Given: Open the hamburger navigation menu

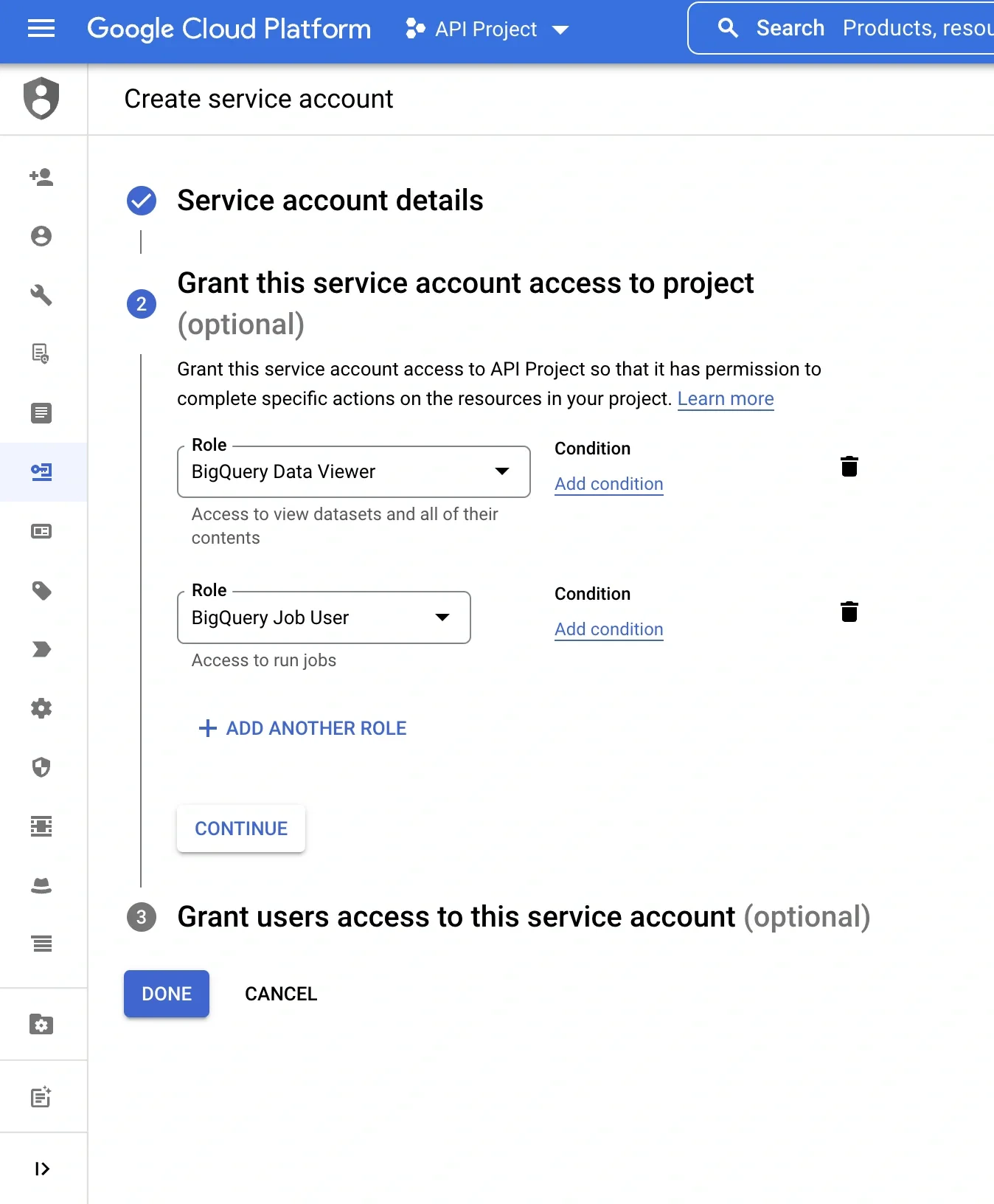Looking at the screenshot, I should pyautogui.click(x=41, y=29).
